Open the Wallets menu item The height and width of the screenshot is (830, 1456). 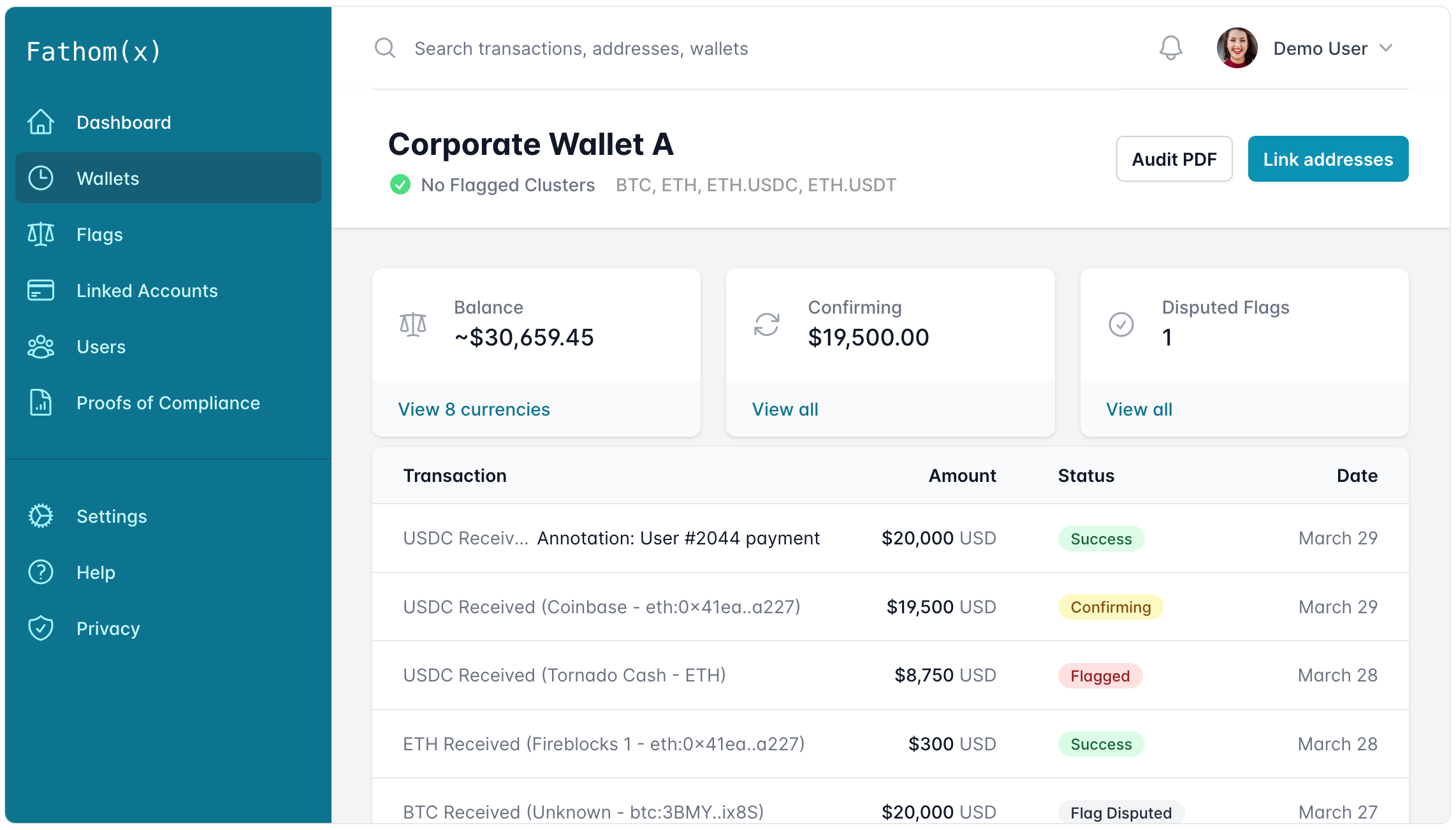(168, 178)
